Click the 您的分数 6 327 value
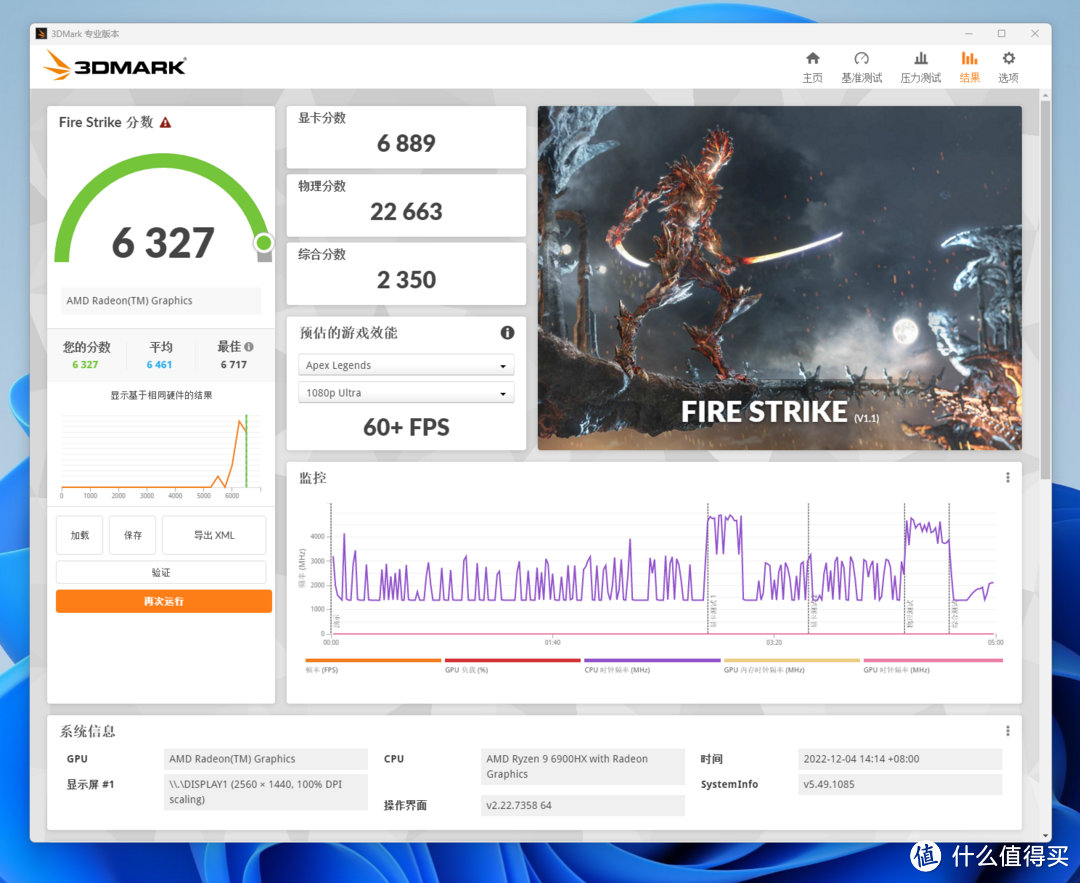Viewport: 1080px width, 883px height. click(x=85, y=364)
